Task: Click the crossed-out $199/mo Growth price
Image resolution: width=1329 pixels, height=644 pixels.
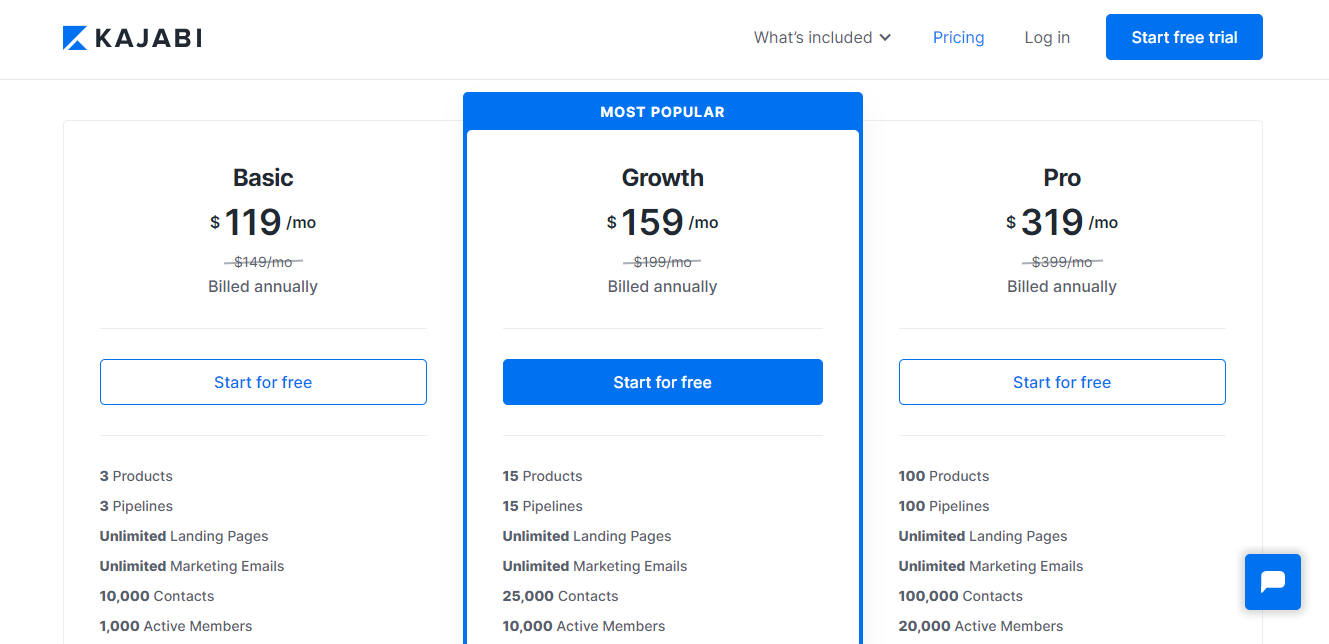Action: coord(662,262)
